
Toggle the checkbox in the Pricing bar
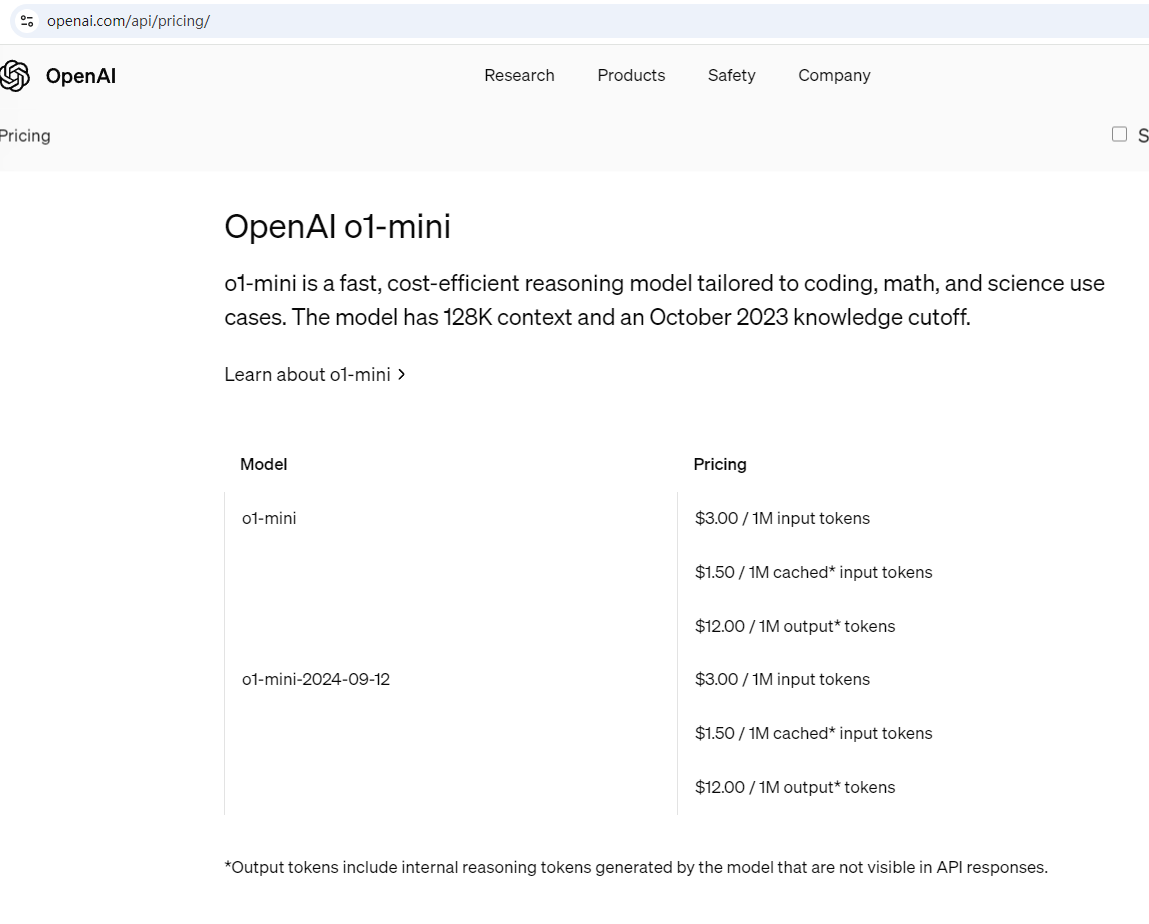[1119, 134]
